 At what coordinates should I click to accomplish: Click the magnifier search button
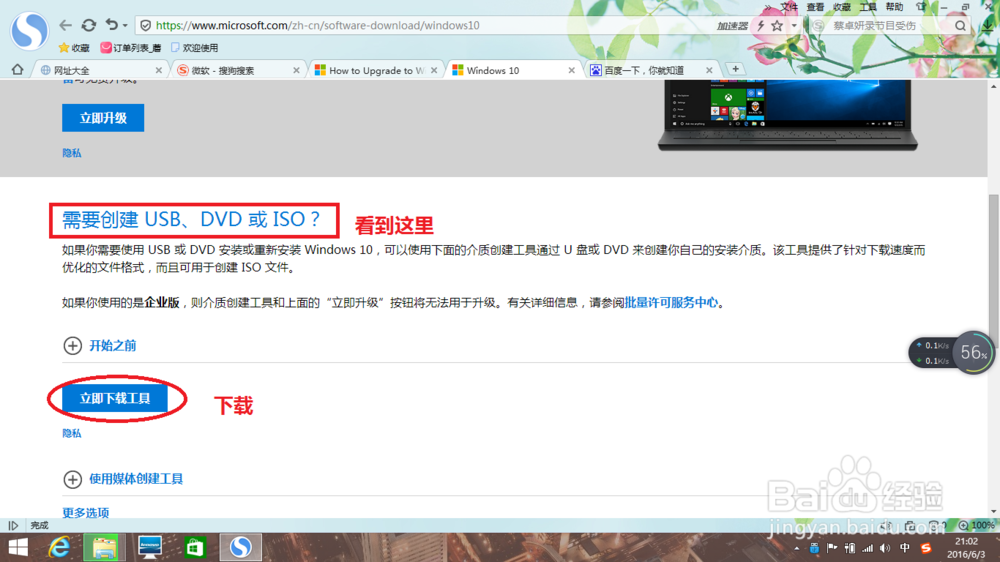tap(960, 26)
